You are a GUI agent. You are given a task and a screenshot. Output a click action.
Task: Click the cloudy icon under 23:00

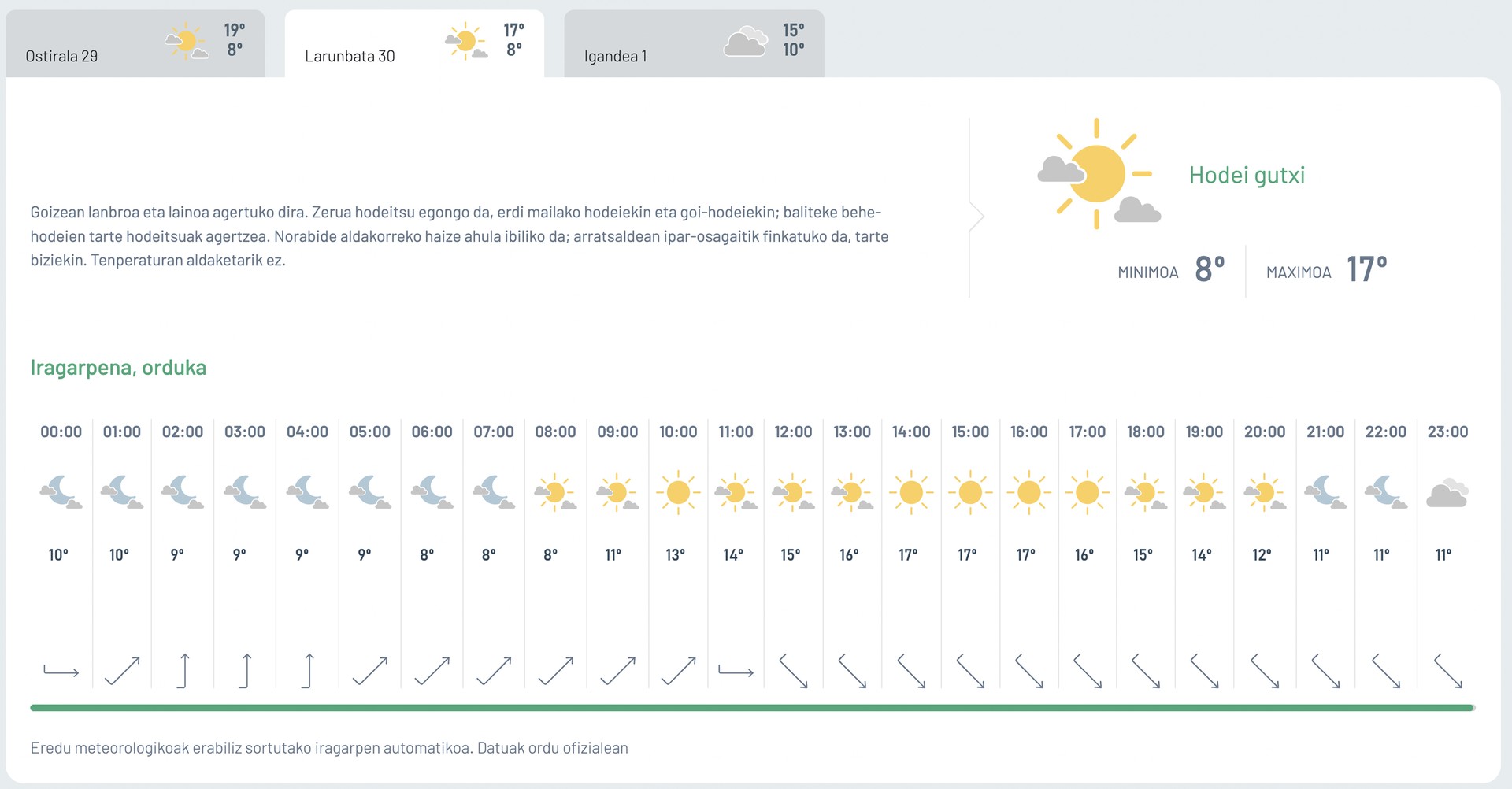pos(1447,493)
